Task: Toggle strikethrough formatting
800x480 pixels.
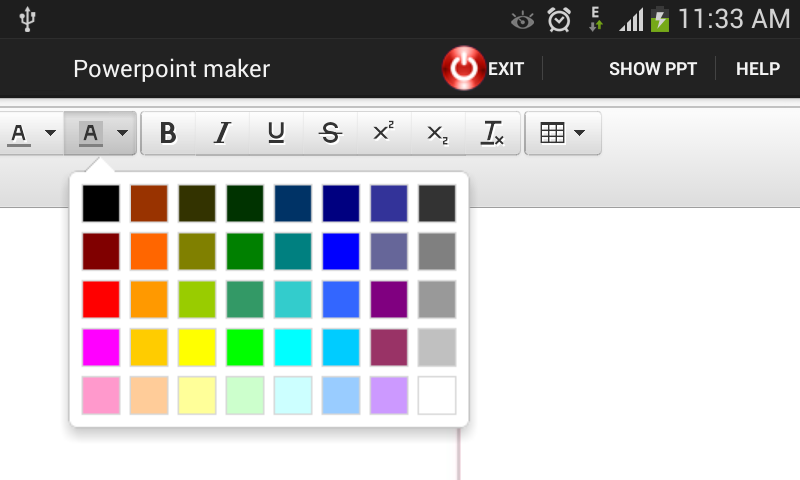Action: [x=330, y=133]
